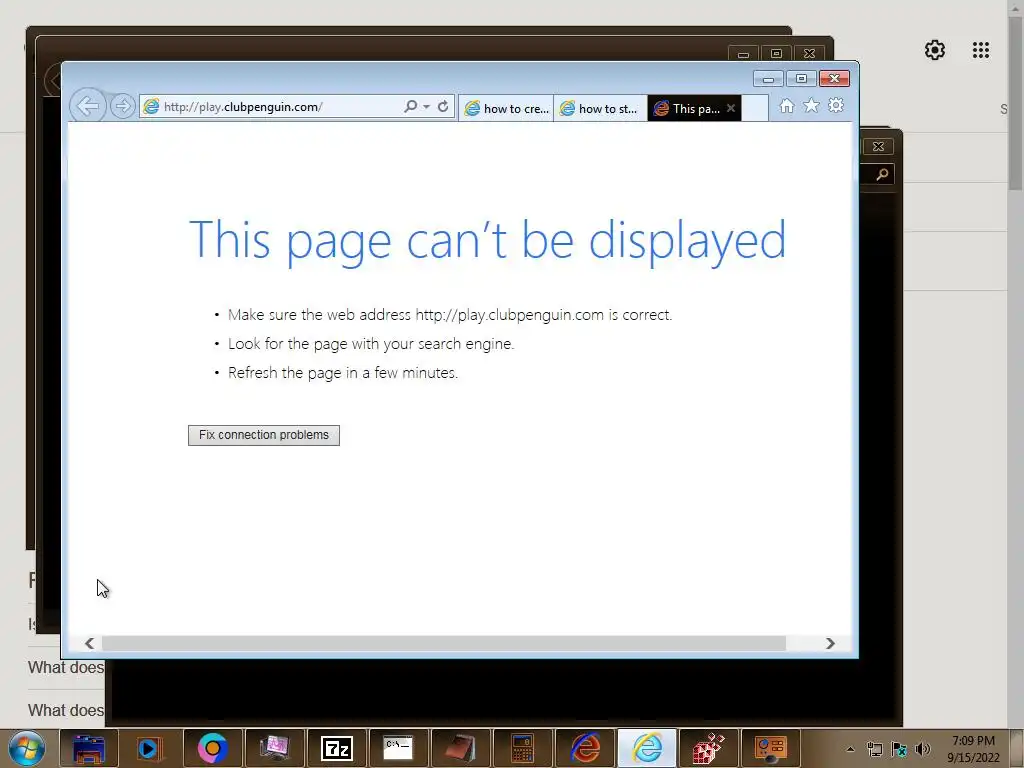Maximize the dark background window behind IE
Screen dimensions: 1024x768
click(x=776, y=54)
